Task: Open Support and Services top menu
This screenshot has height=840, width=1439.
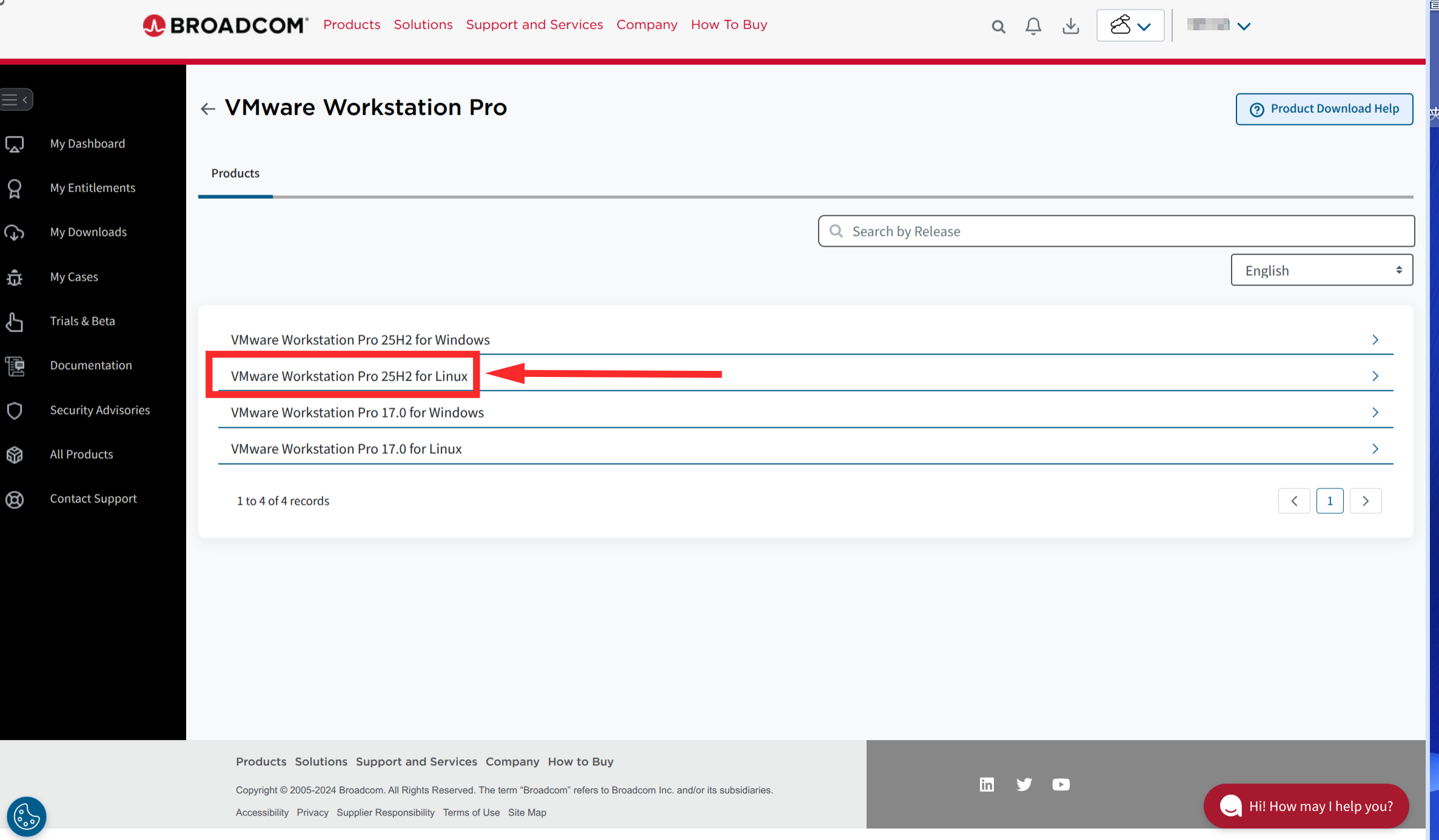Action: [534, 25]
